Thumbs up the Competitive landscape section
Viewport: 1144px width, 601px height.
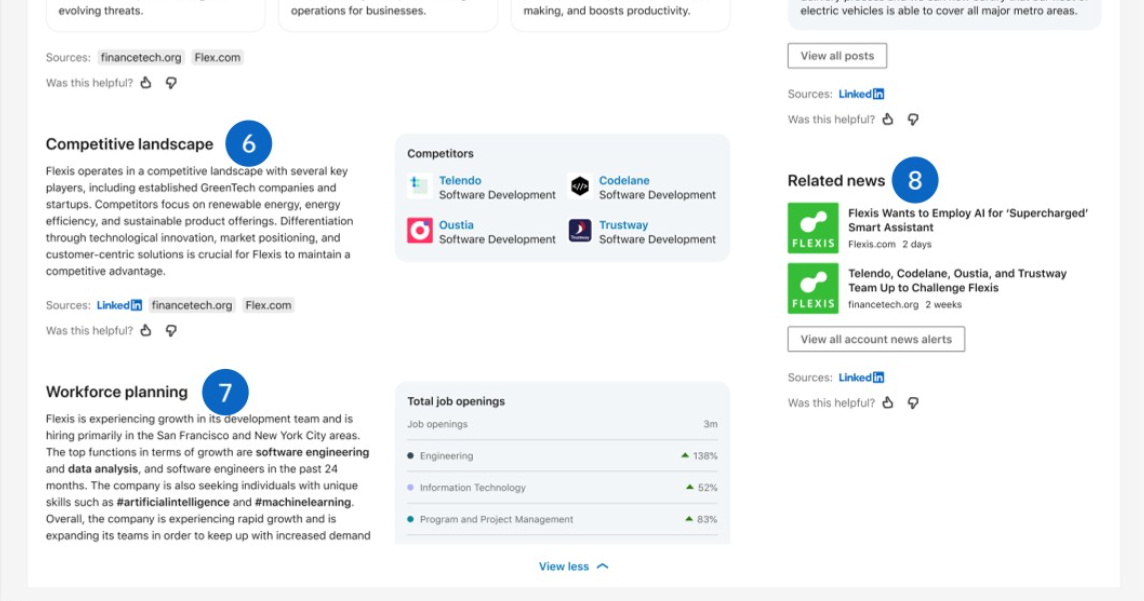146,330
